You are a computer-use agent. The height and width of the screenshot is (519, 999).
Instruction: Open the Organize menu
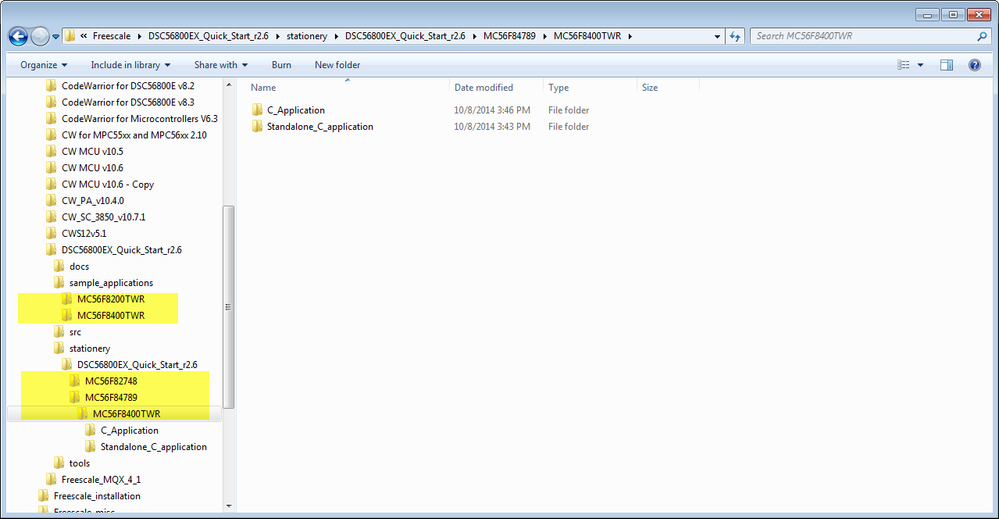43,65
